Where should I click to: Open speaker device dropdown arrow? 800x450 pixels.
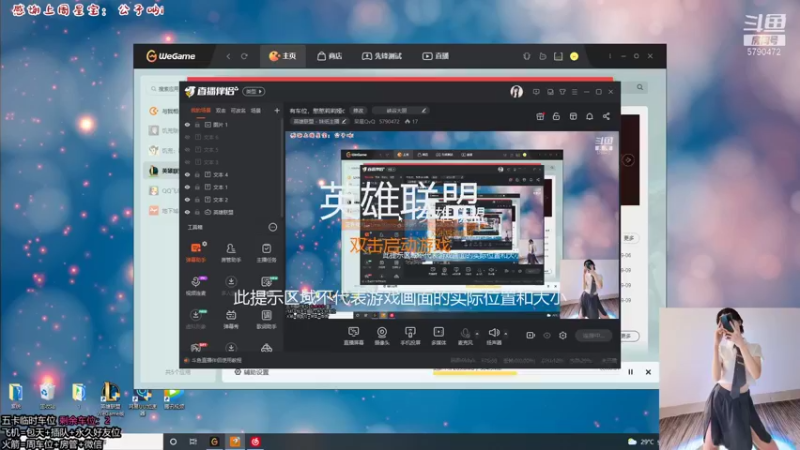506,334
